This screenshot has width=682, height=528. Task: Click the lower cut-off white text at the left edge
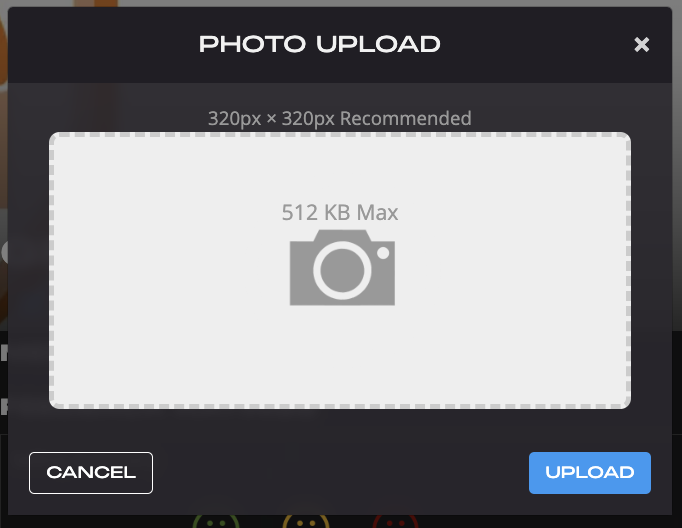pyautogui.click(x=4, y=407)
